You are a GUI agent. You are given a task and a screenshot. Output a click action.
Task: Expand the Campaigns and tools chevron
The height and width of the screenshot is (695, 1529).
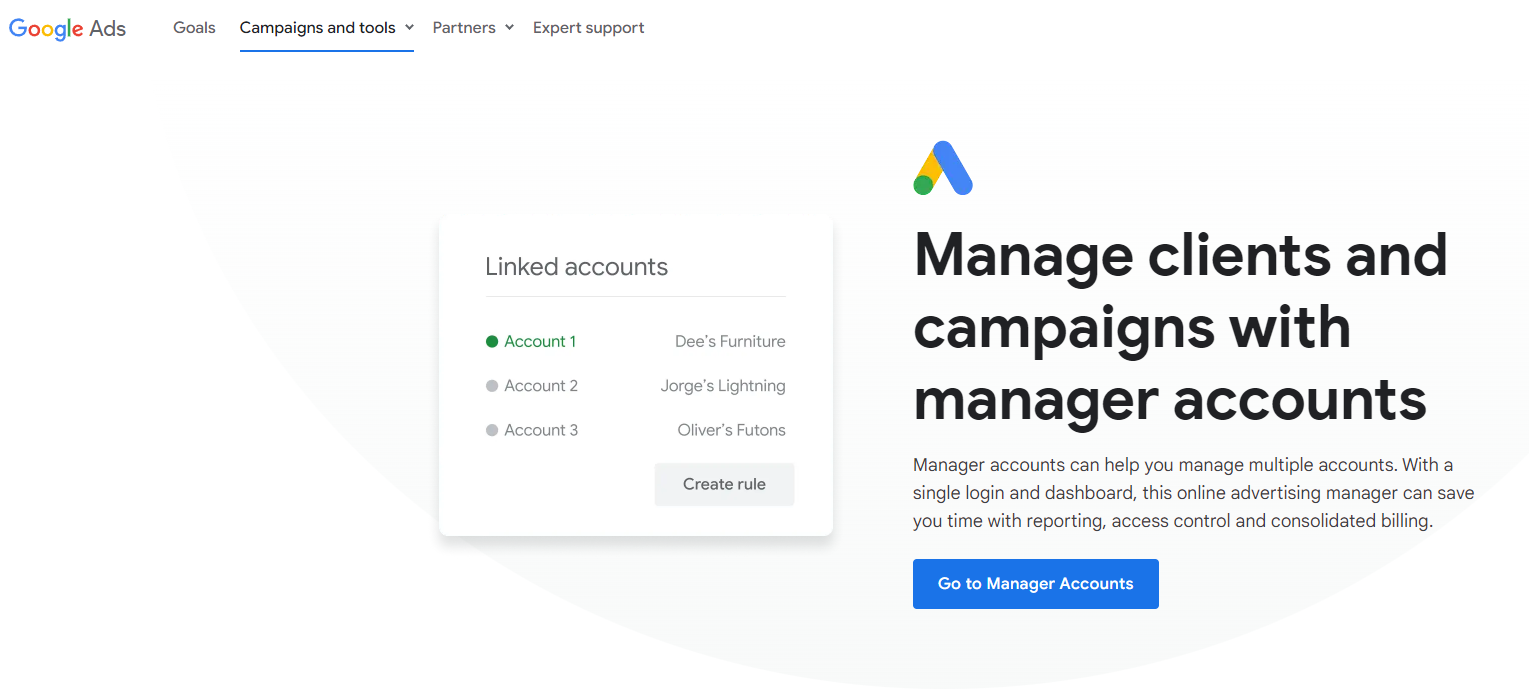coord(408,28)
